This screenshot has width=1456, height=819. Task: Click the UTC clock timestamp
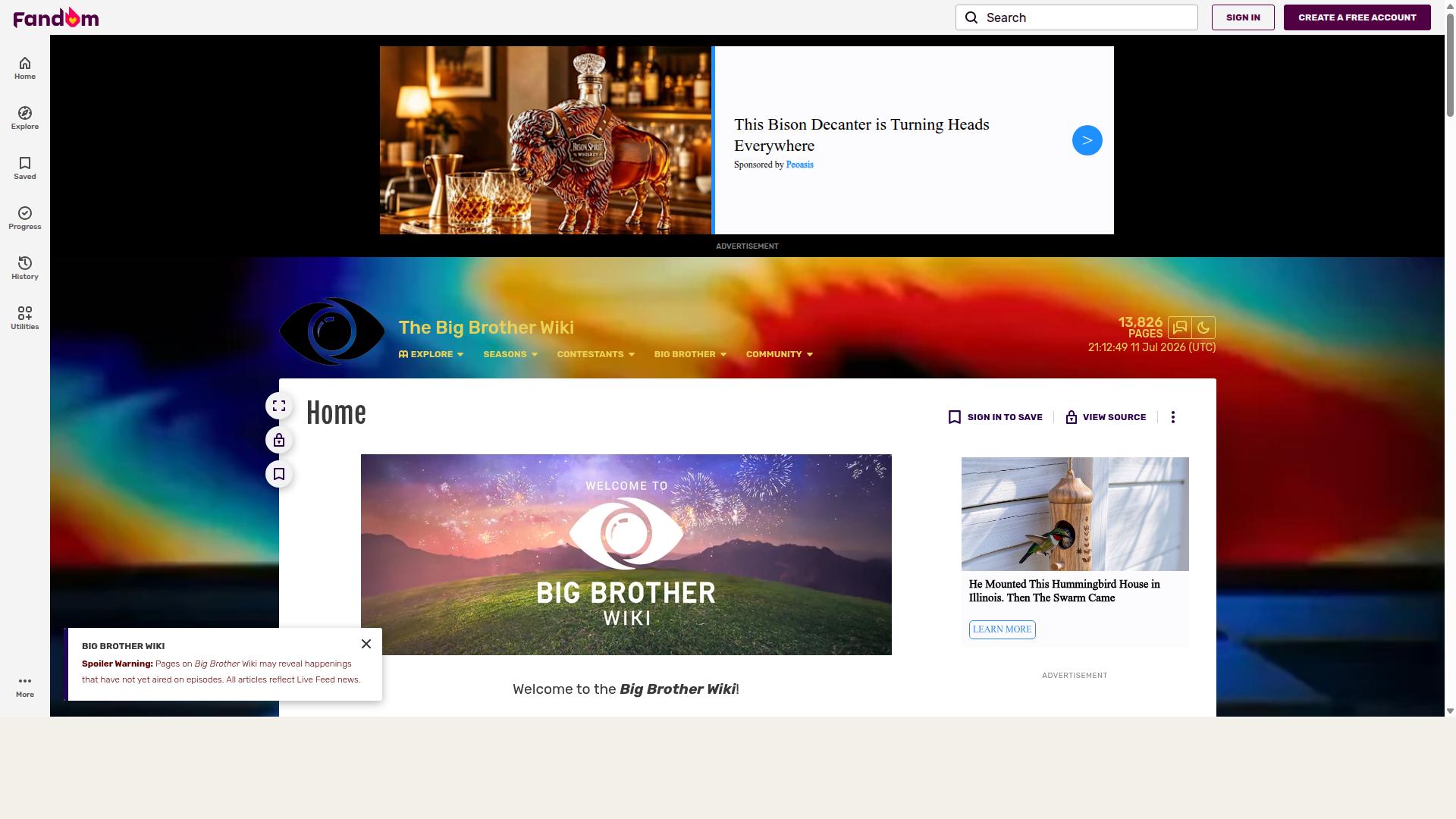coord(1151,347)
